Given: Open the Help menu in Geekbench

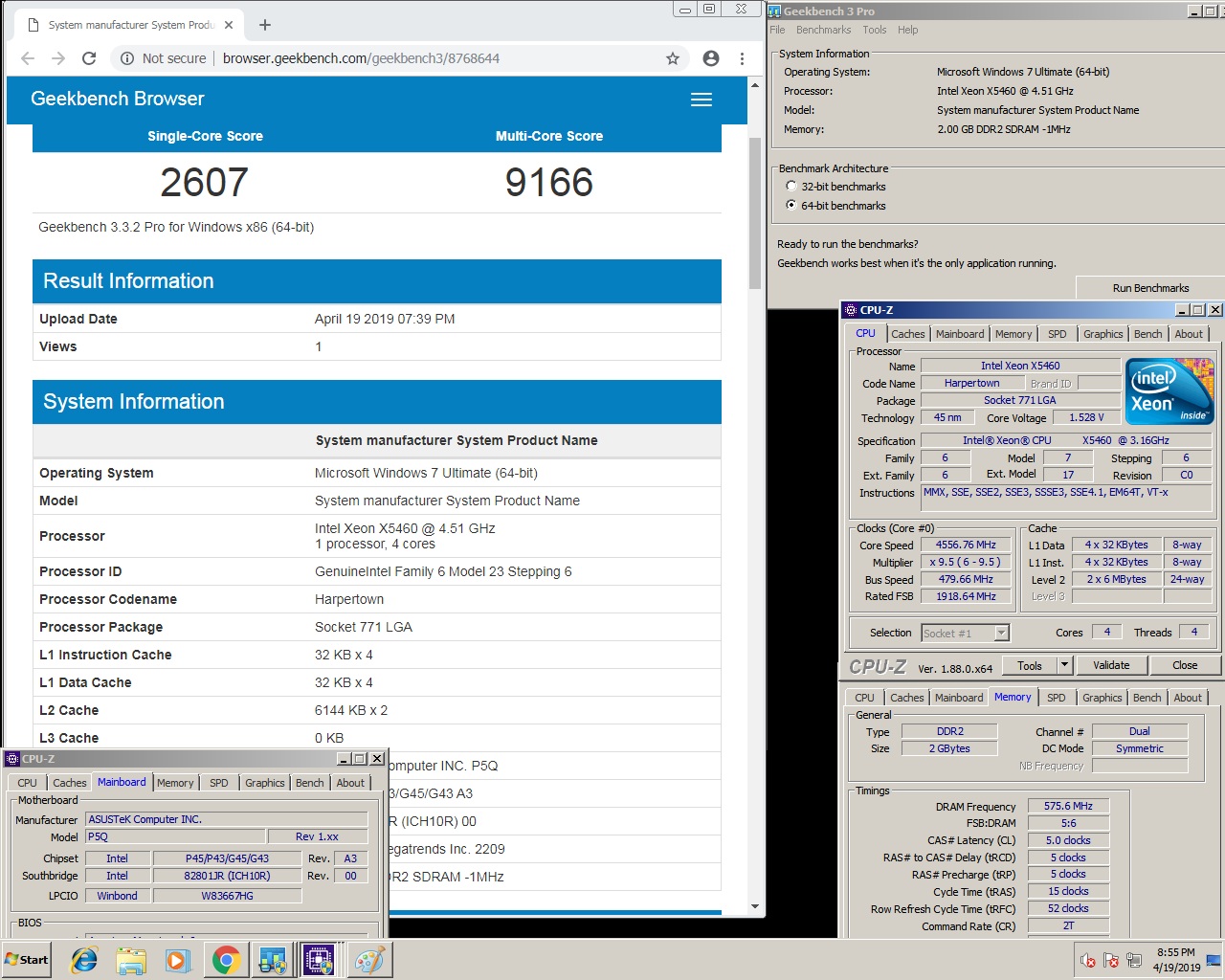Looking at the screenshot, I should click(x=907, y=30).
